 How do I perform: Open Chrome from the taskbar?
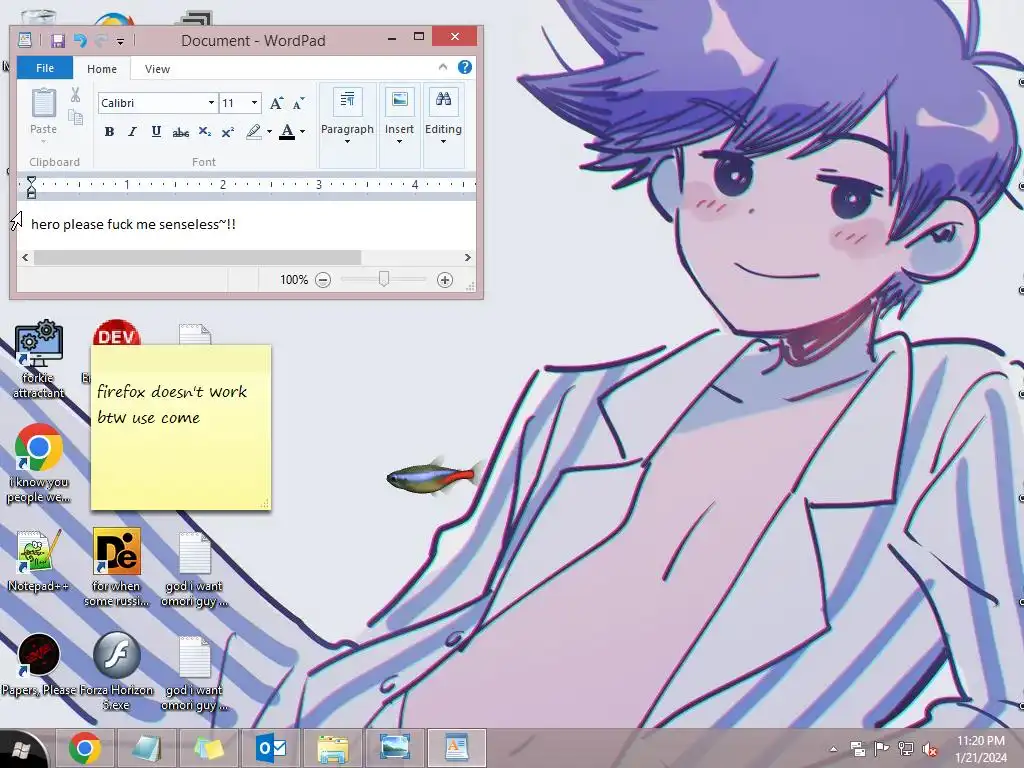click(x=85, y=748)
